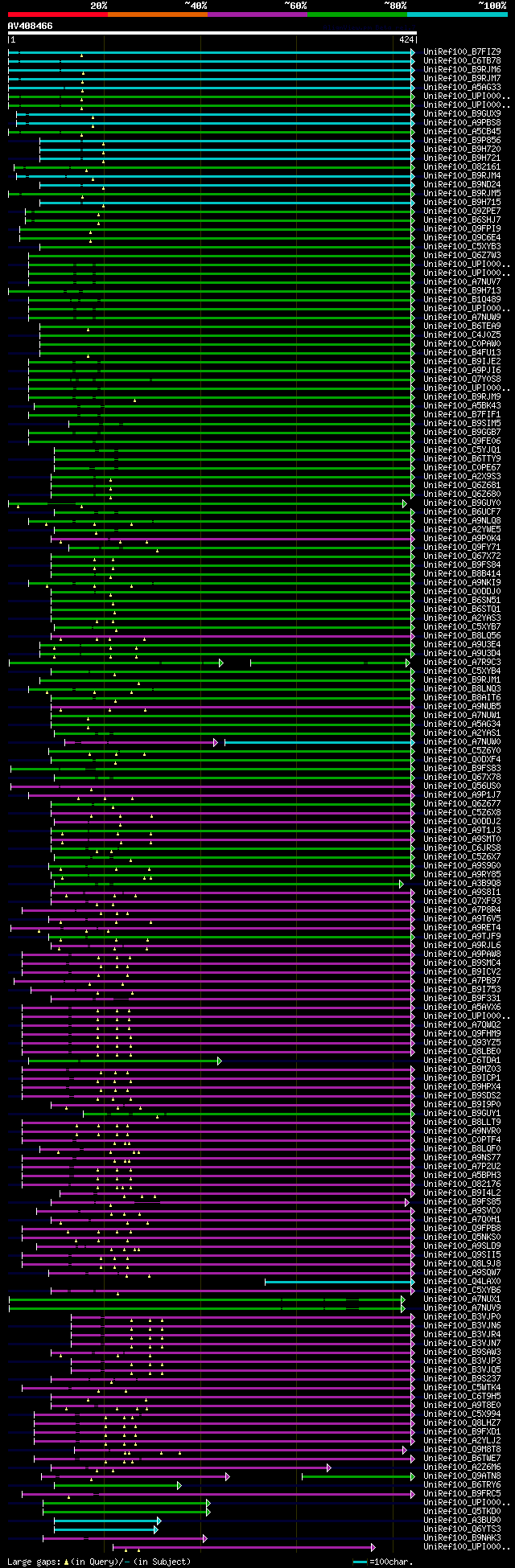The image size is (515, 1568).
Task: Select the UniRef100_B9FS84 label
Action: click(462, 565)
